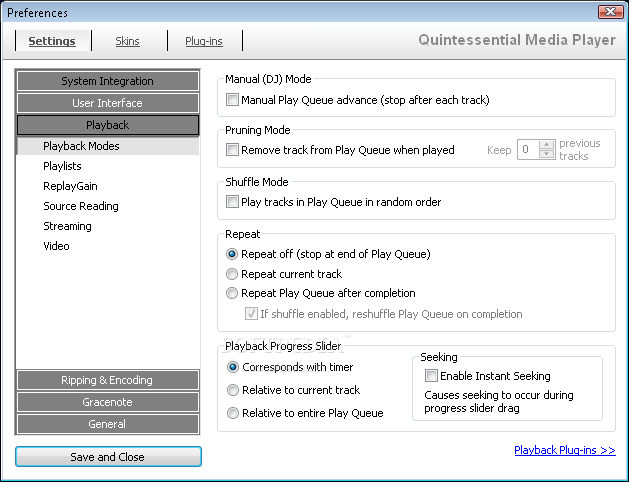
Task: Click the Keep previous tracks number field
Action: [x=528, y=150]
